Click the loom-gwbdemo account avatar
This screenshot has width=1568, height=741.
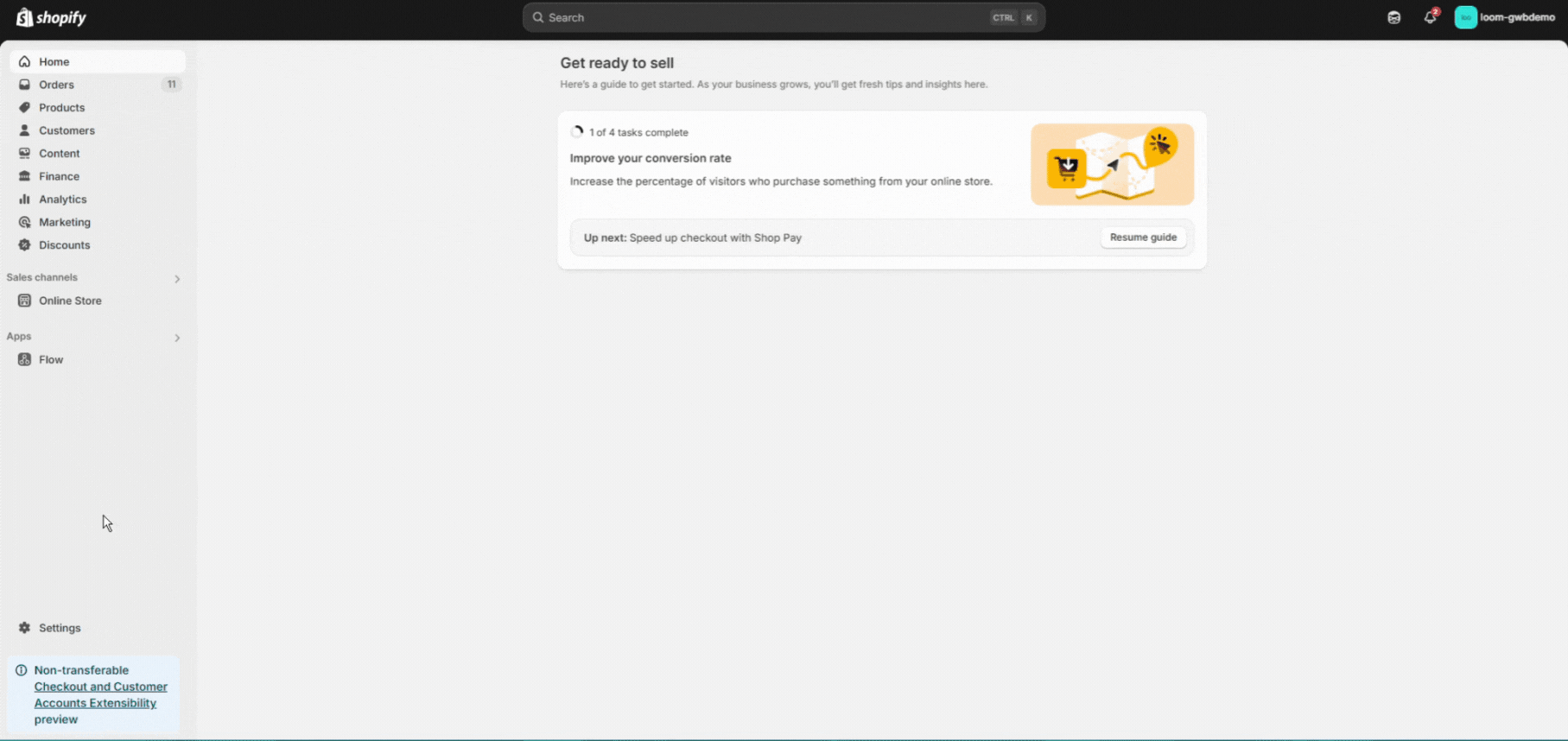1466,17
